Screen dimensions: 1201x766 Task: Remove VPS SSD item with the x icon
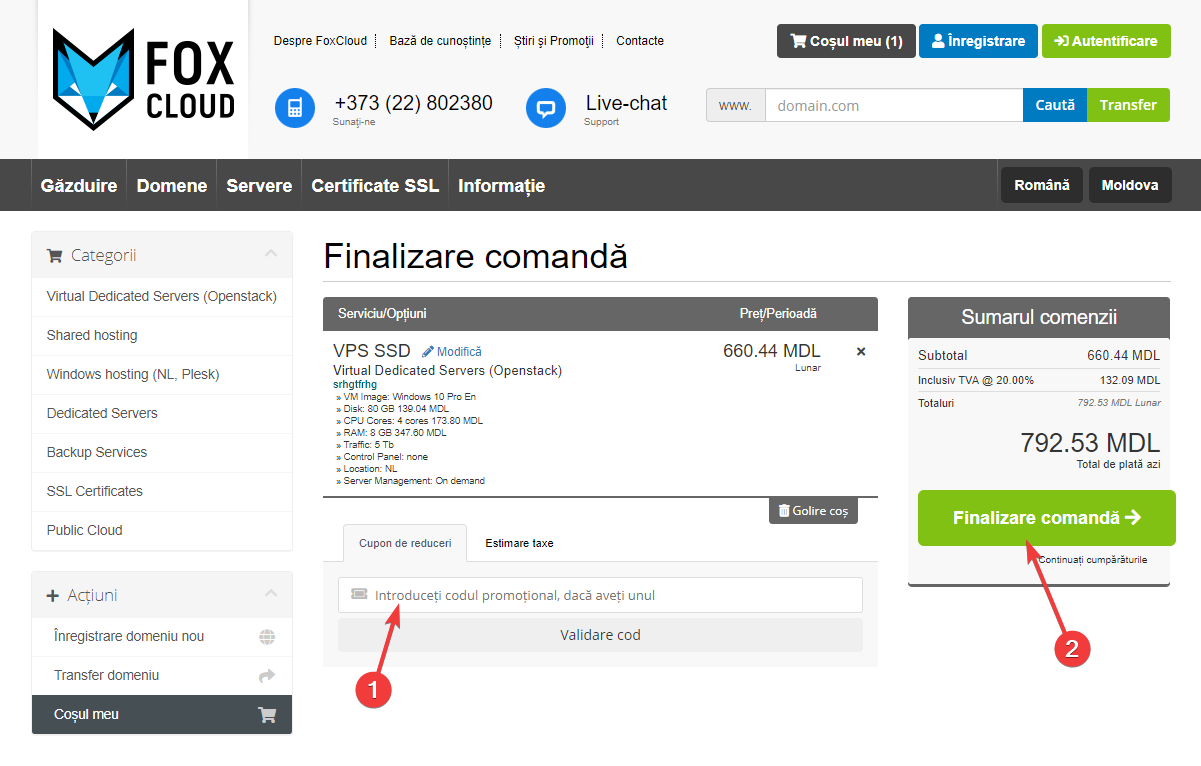861,352
